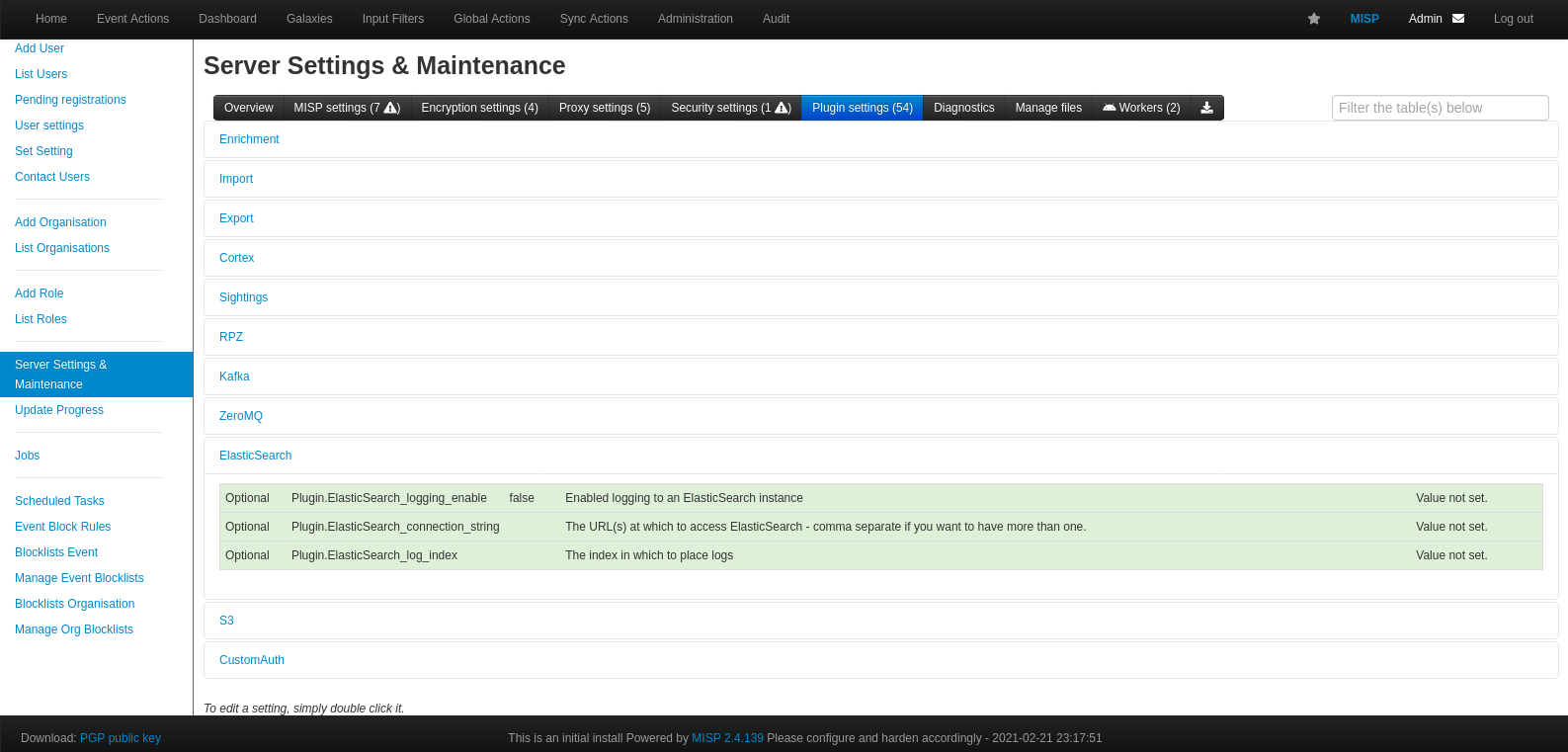Click the Log out button
The height and width of the screenshot is (752, 1568).
pyautogui.click(x=1513, y=19)
